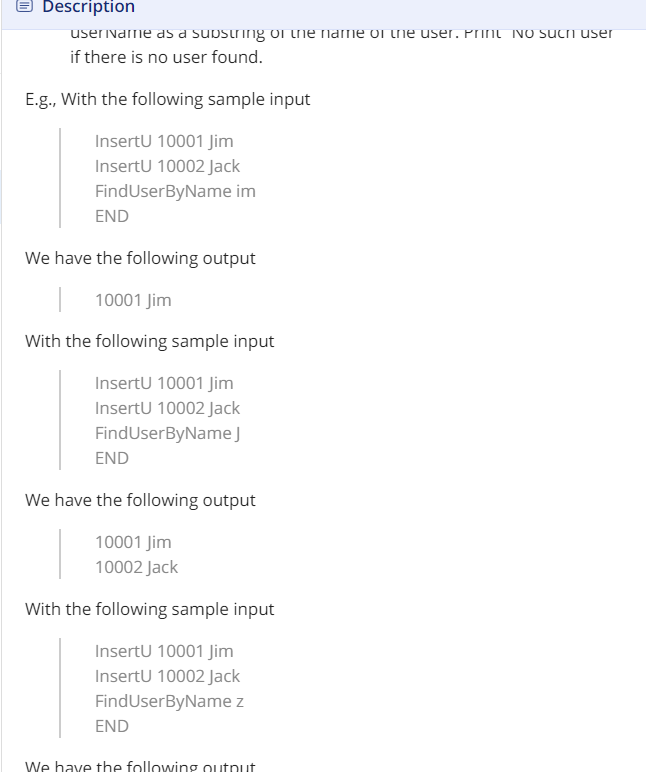Open the Description tab label
Screen dimensions: 646x772
click(x=89, y=6)
